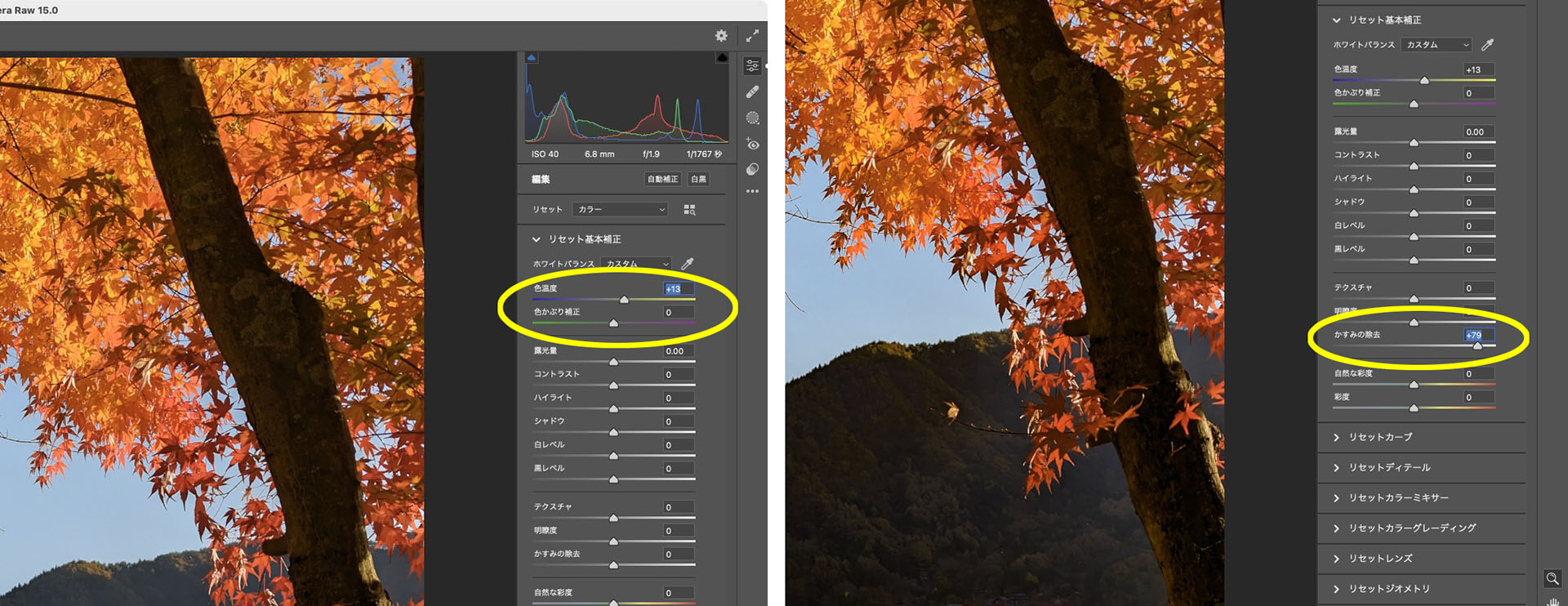Select the Hand tool icon
The width and height of the screenshot is (1568, 606).
[1552, 601]
